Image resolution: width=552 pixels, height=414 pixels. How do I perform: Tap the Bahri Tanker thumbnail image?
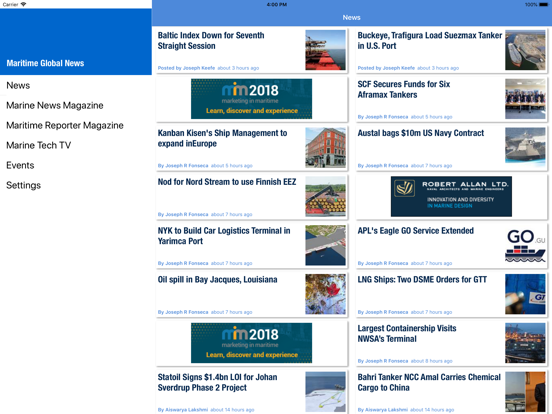525,392
